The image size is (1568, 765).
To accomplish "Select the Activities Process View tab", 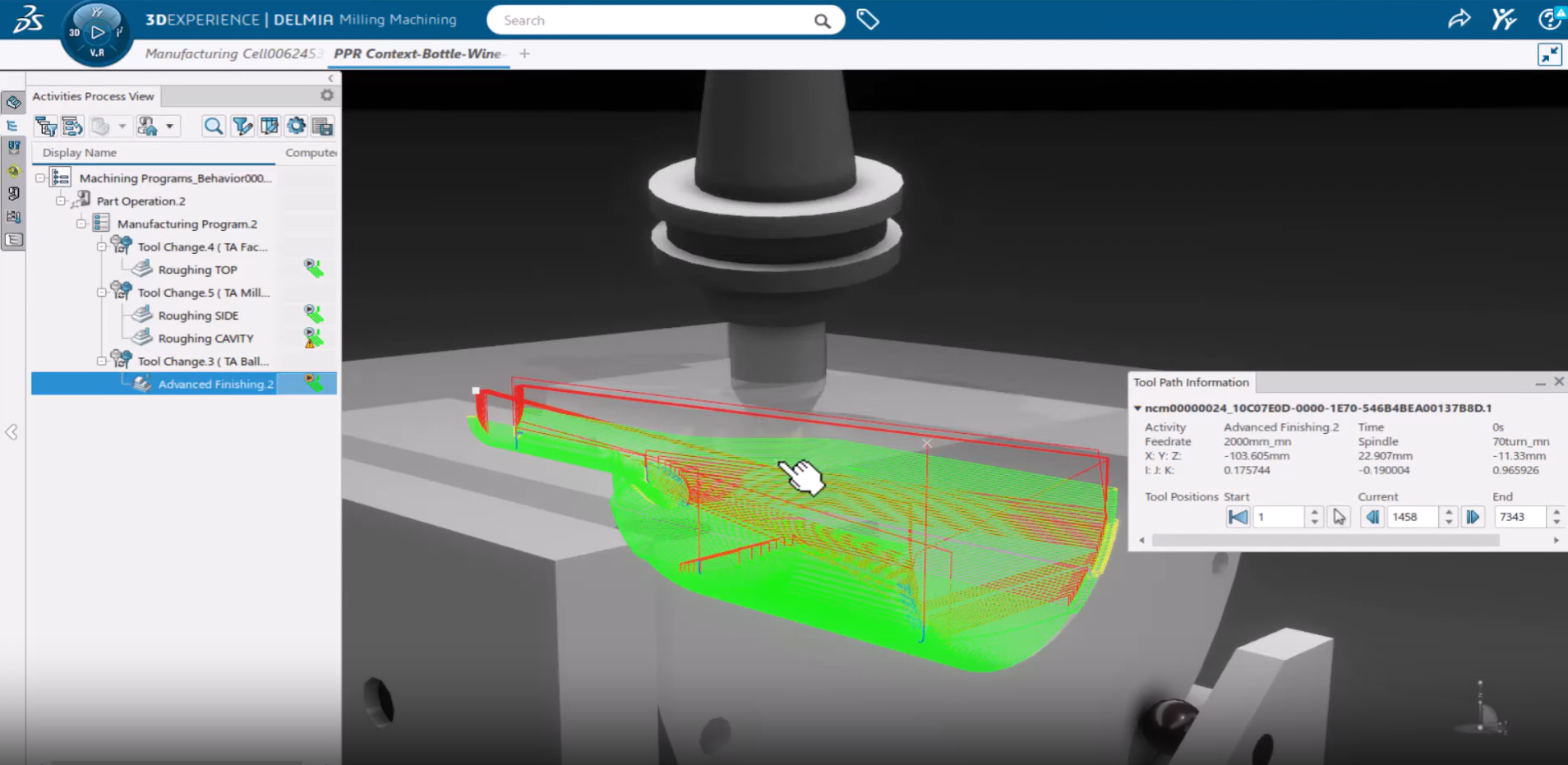I will [x=93, y=96].
